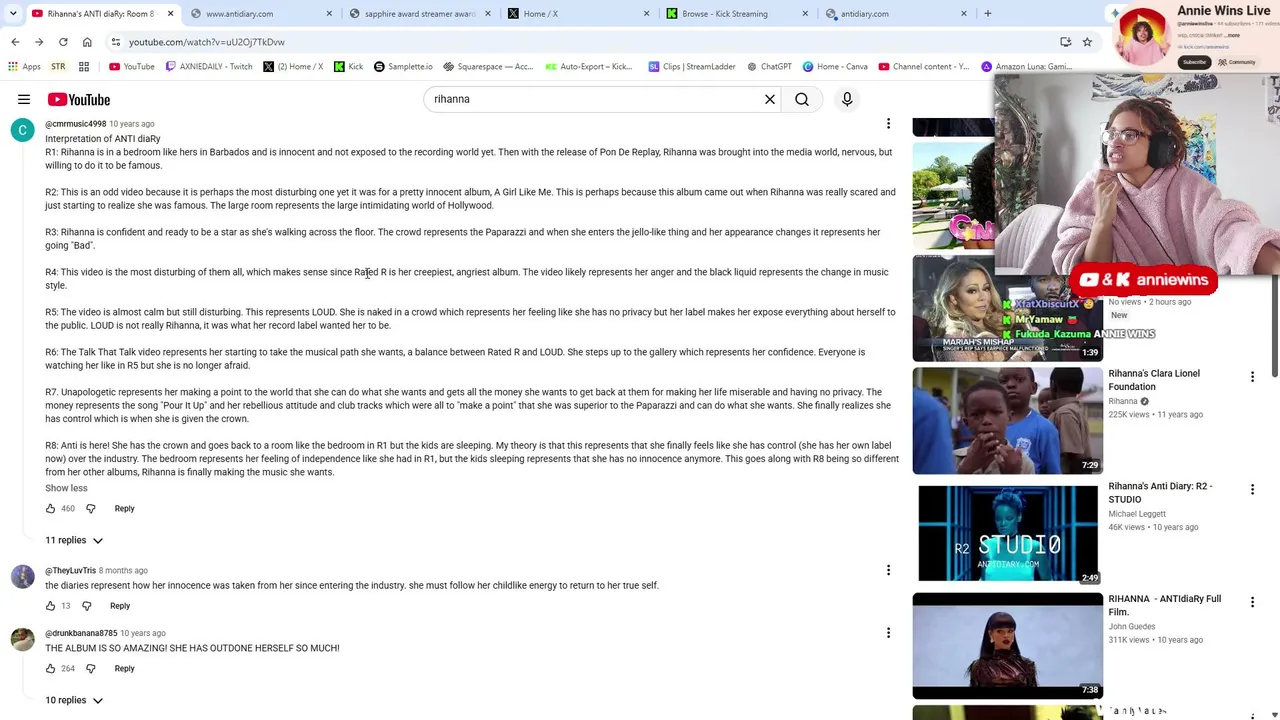Expand the 11 replies thread

pos(74,540)
